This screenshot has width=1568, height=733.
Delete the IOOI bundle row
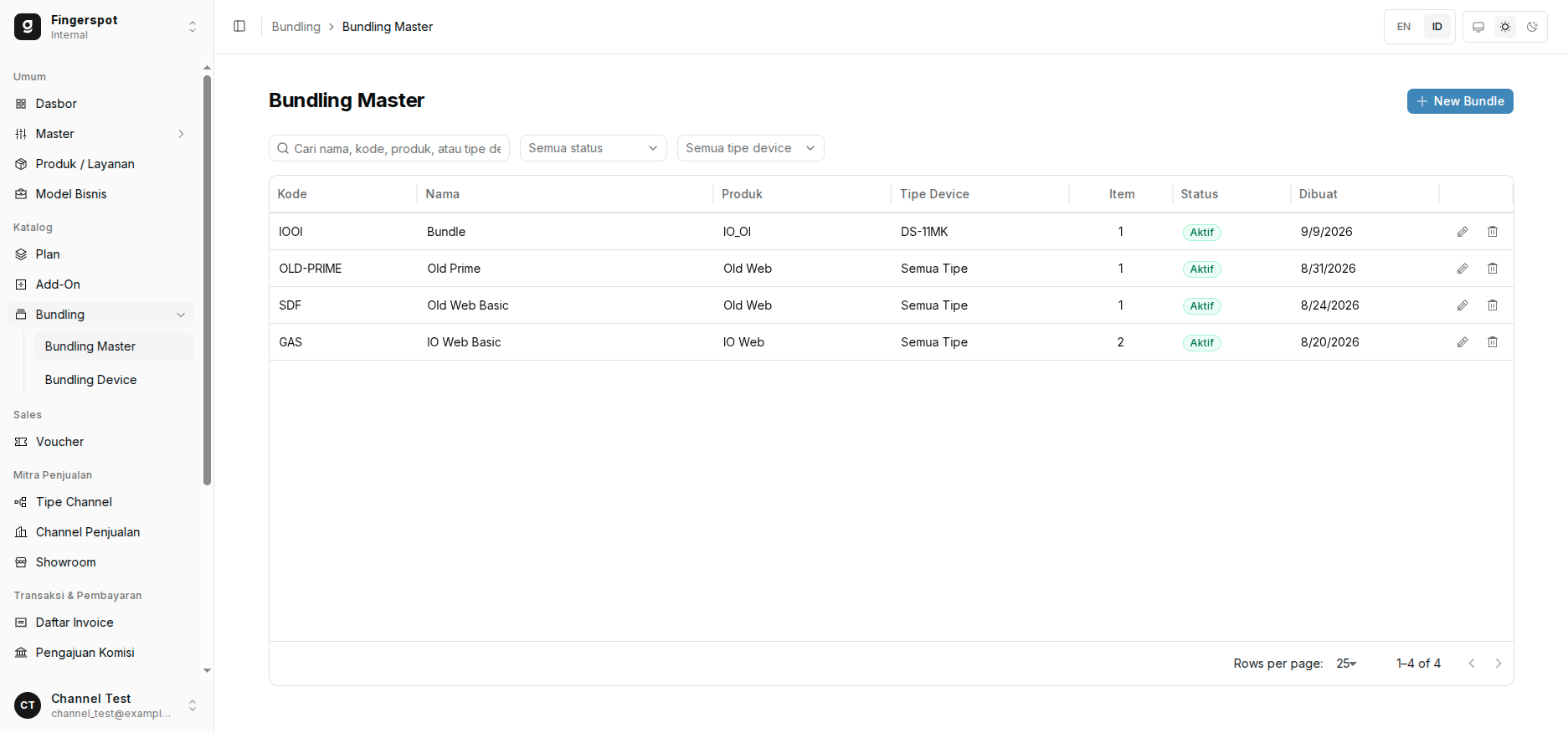pos(1493,232)
